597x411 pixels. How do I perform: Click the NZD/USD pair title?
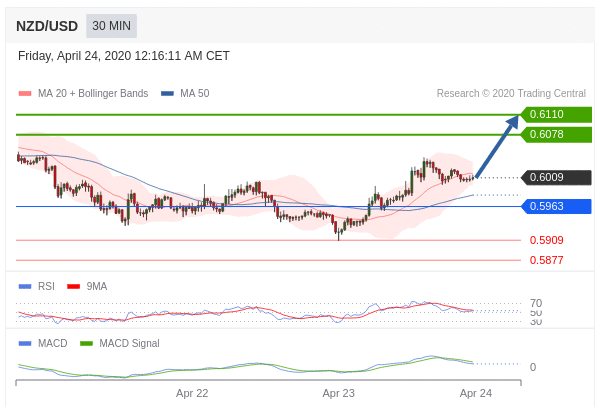coord(47,26)
